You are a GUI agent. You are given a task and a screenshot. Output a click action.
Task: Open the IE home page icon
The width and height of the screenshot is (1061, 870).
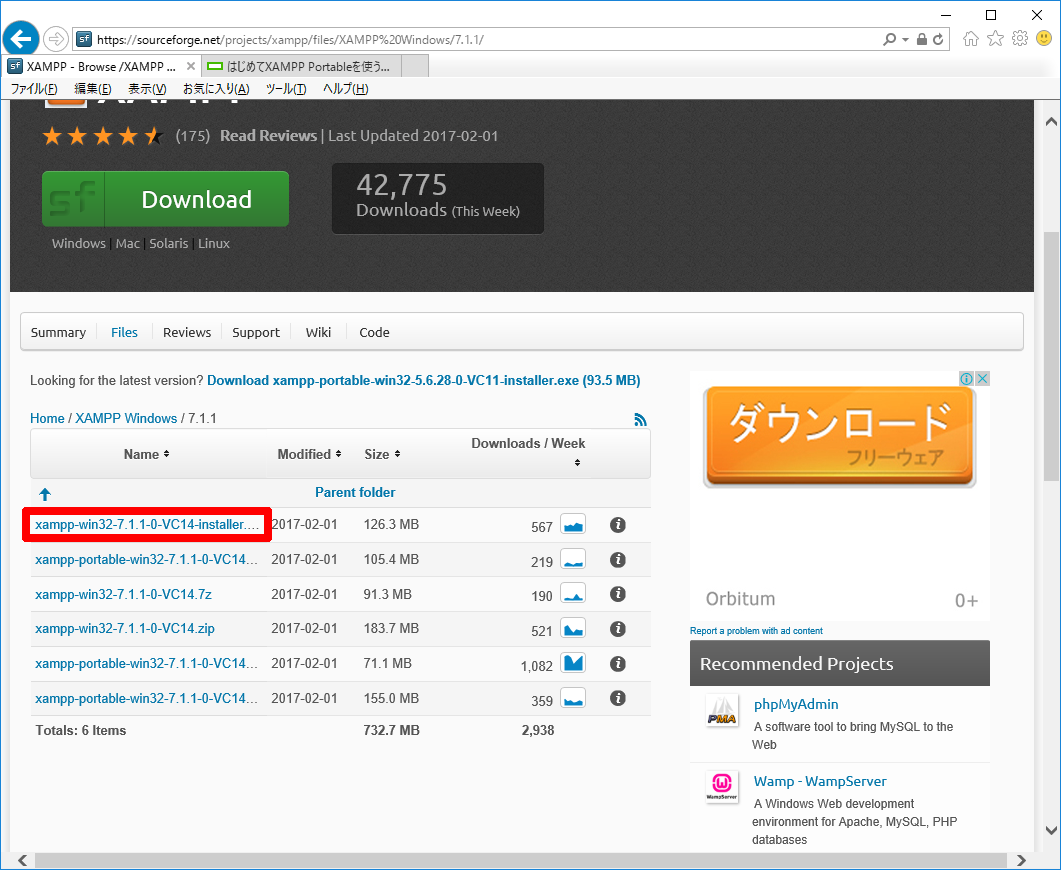click(x=970, y=39)
